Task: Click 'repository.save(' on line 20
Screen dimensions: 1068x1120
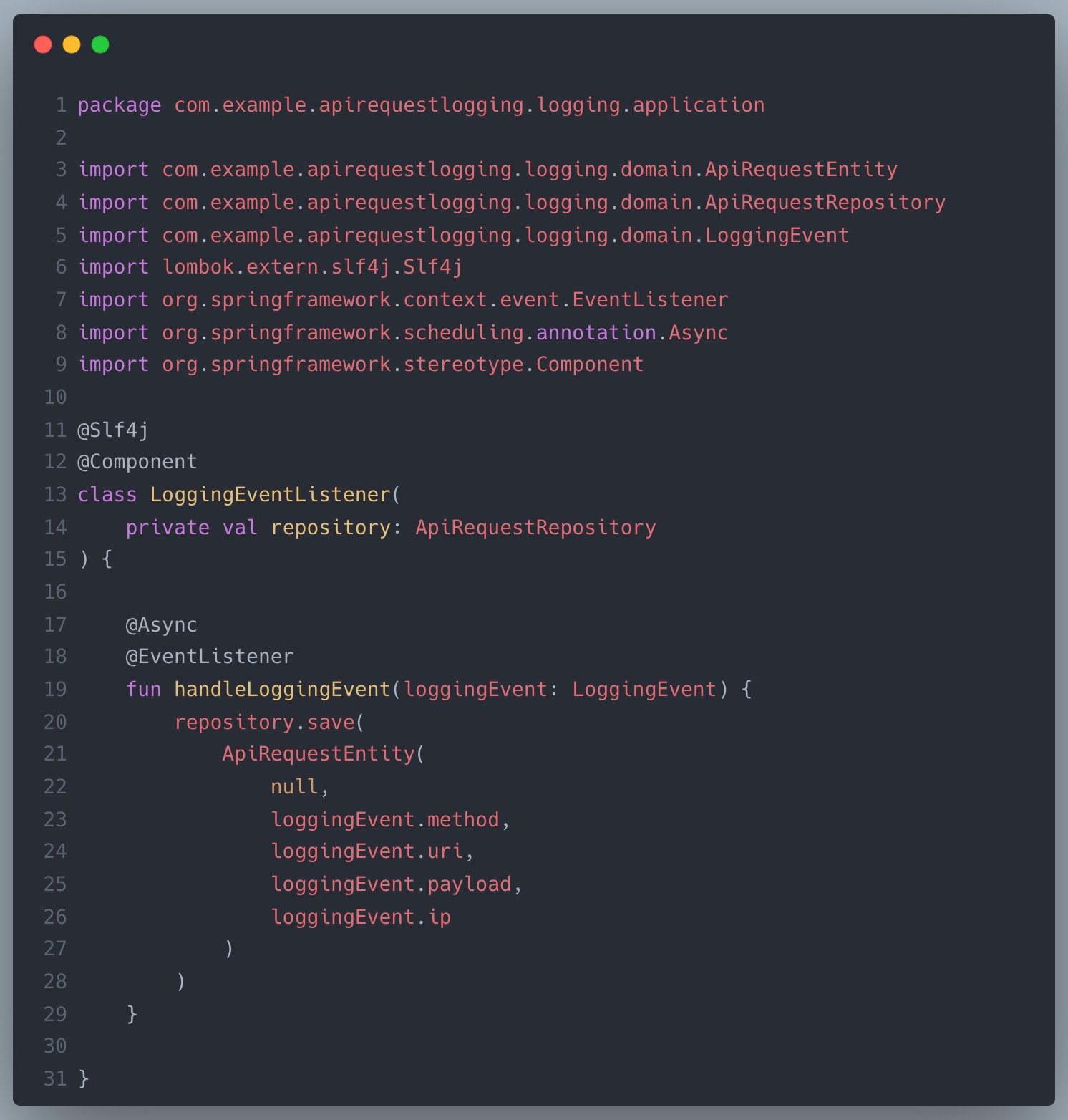Action: click(x=269, y=722)
